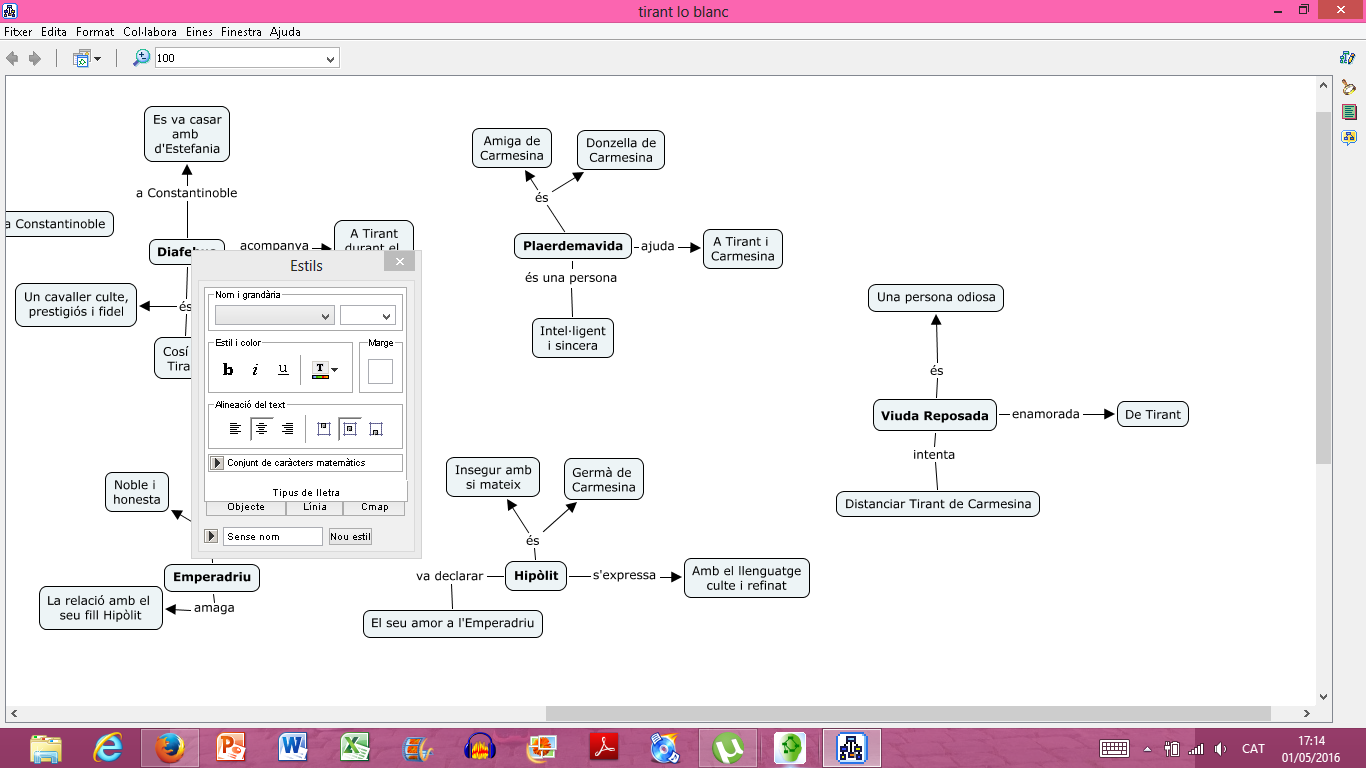Open Firefox from the taskbar
The height and width of the screenshot is (768, 1366).
click(170, 748)
